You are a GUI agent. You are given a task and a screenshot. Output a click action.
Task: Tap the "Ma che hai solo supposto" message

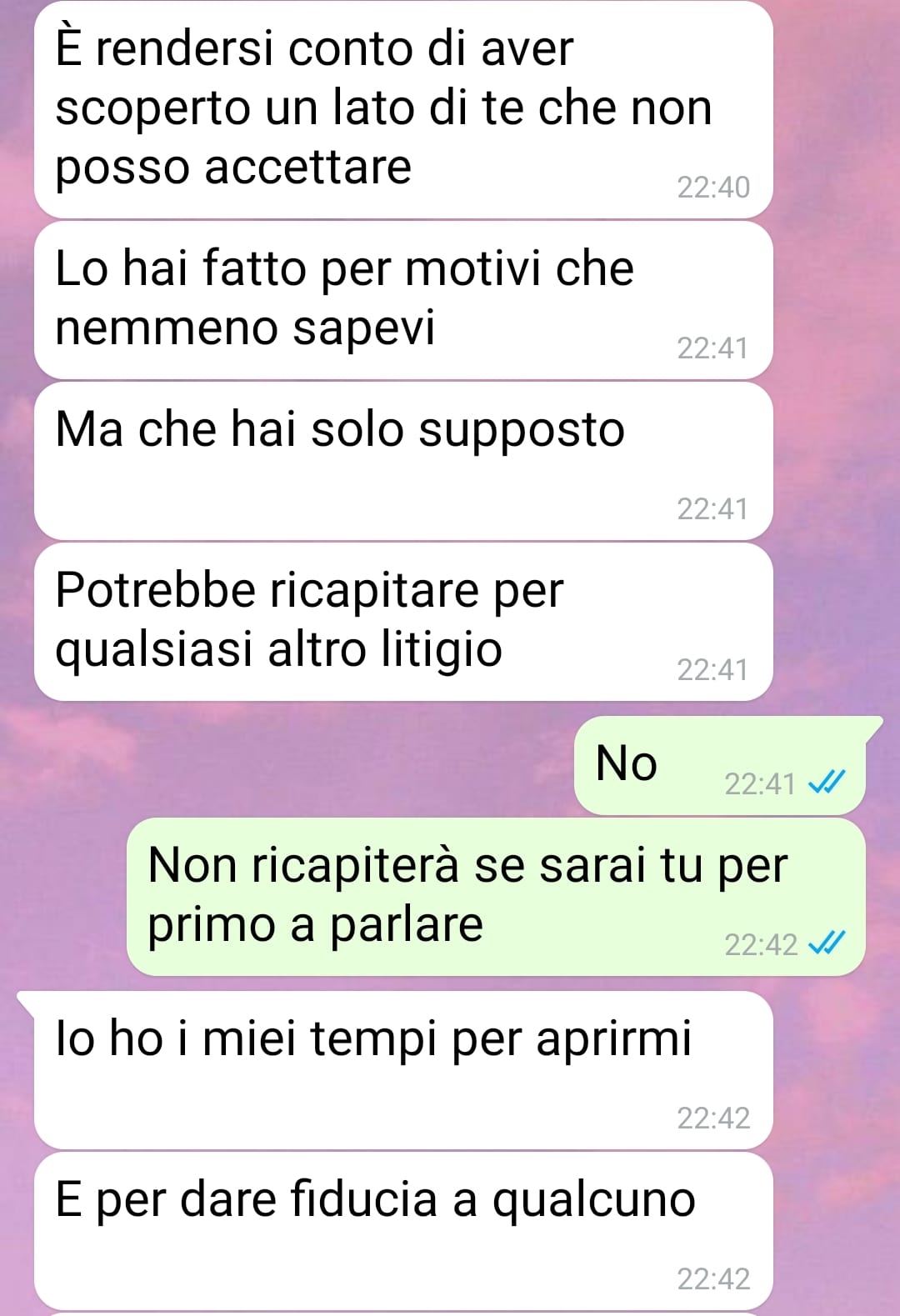403,461
